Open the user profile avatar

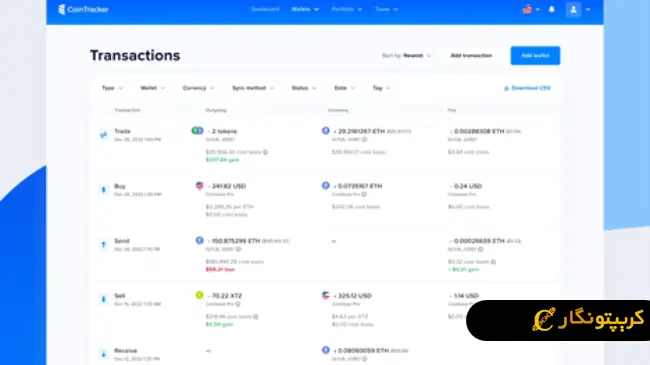tap(573, 9)
